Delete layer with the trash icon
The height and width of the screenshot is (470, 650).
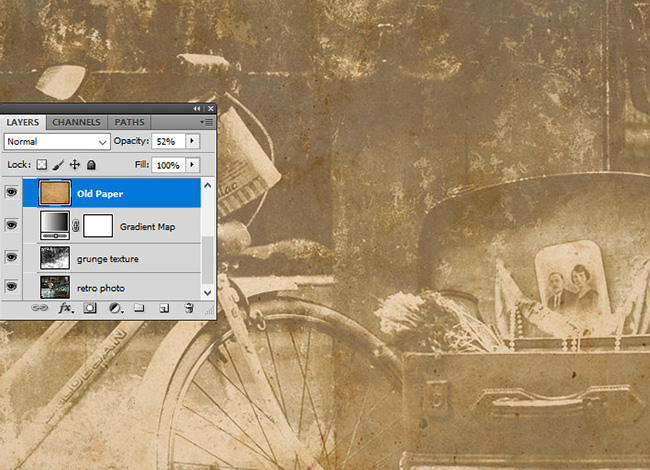tap(188, 309)
